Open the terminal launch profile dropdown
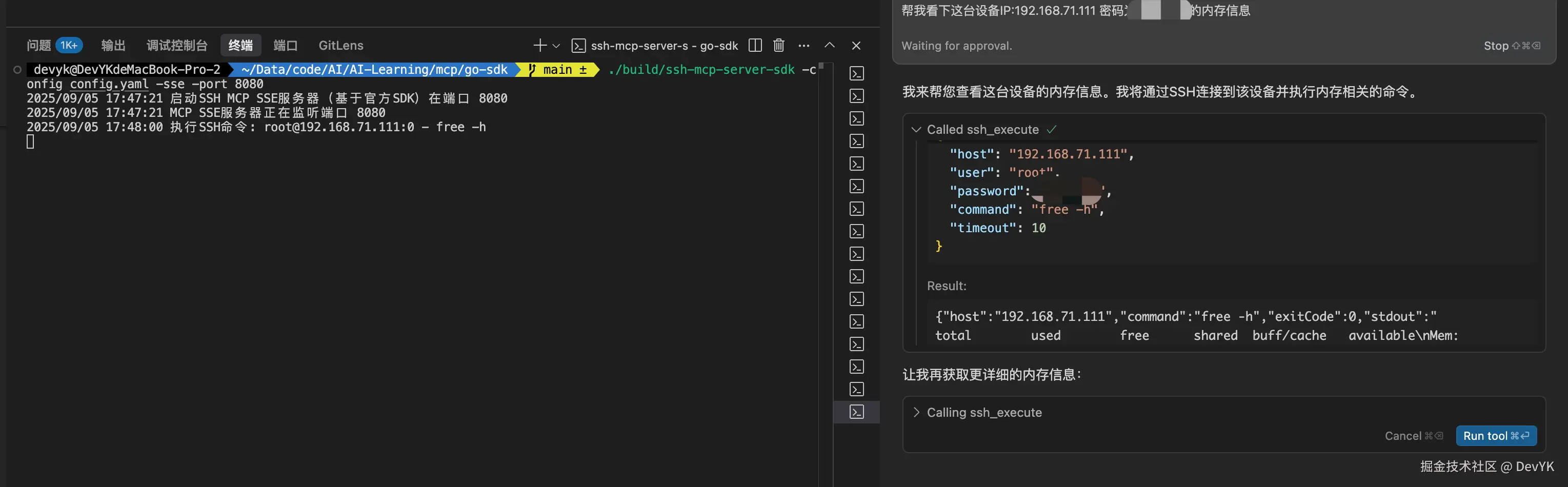 tap(556, 46)
